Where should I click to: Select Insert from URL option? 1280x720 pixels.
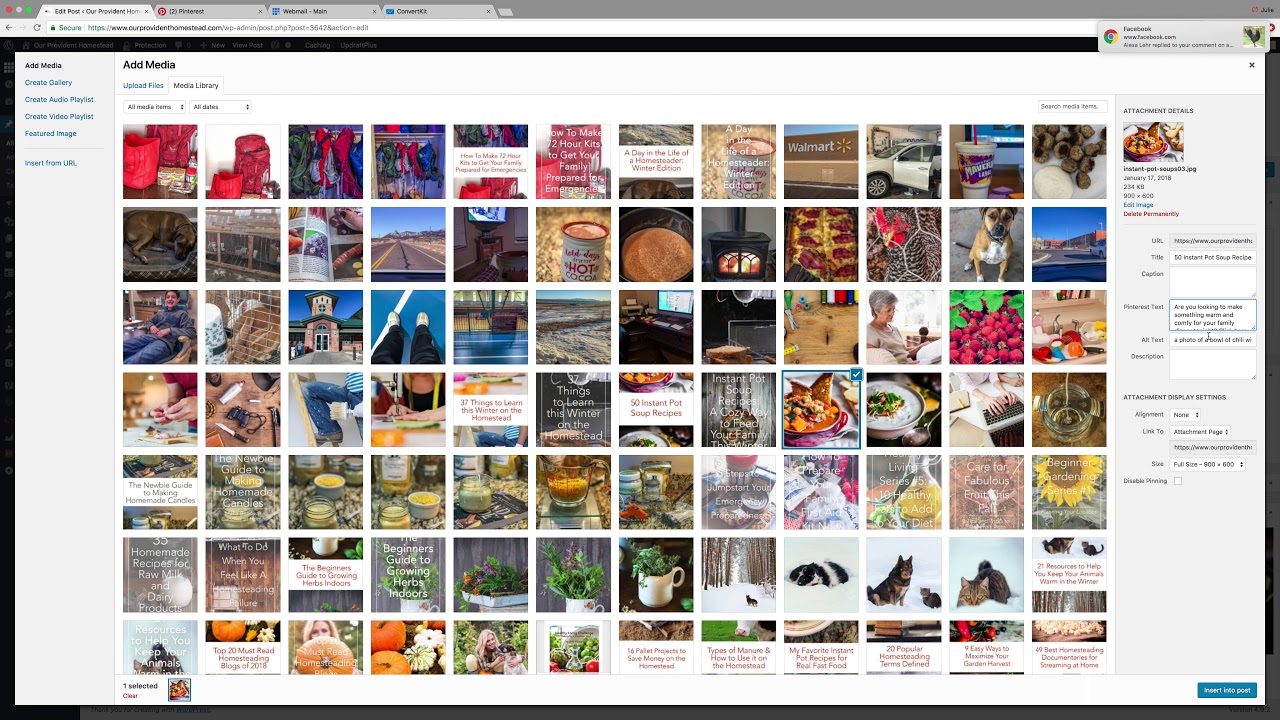tap(51, 163)
